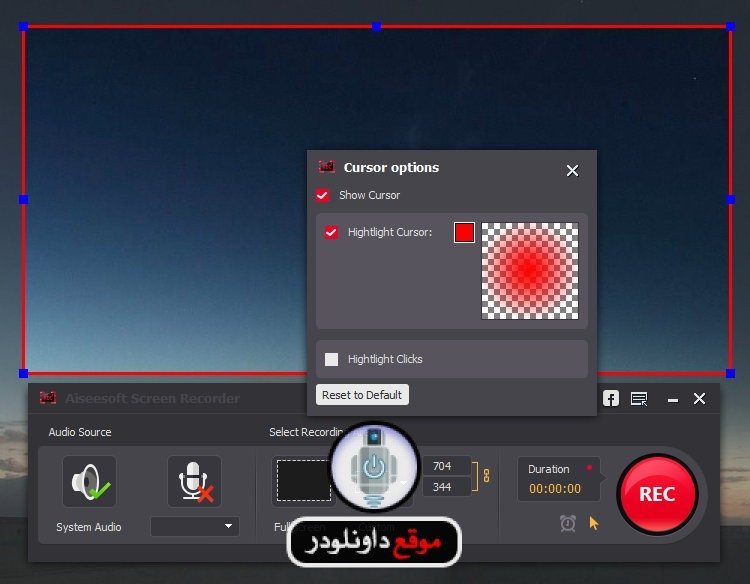Click the Duration timer display
This screenshot has width=750, height=584.
point(555,489)
